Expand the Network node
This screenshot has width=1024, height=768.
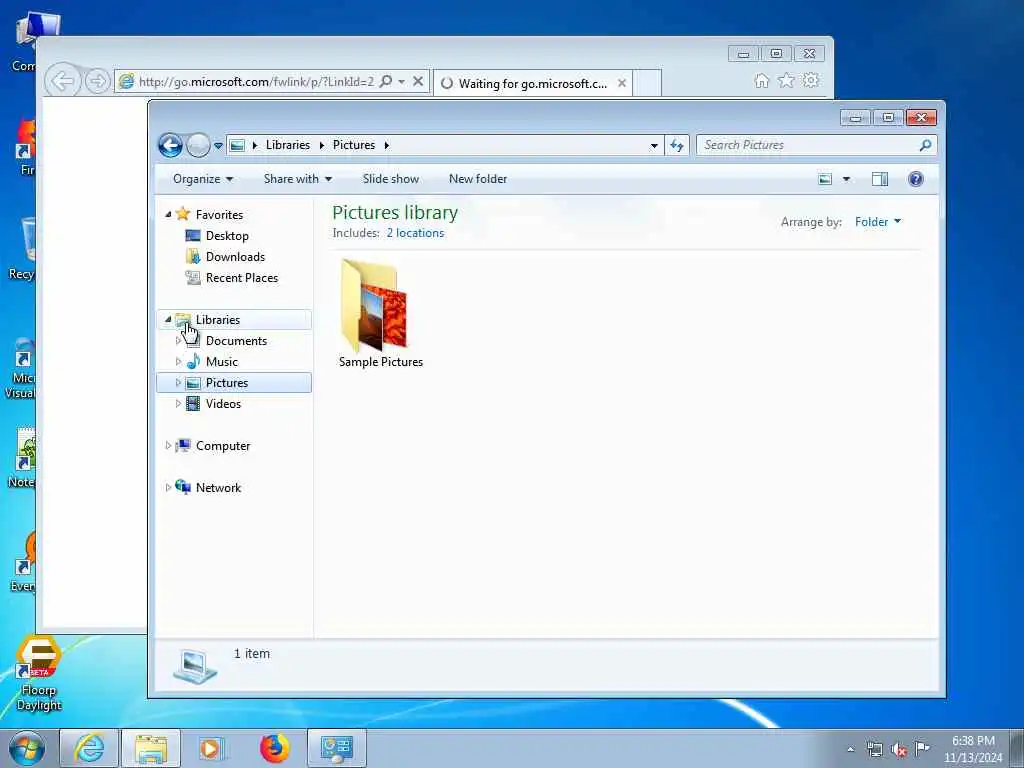168,487
